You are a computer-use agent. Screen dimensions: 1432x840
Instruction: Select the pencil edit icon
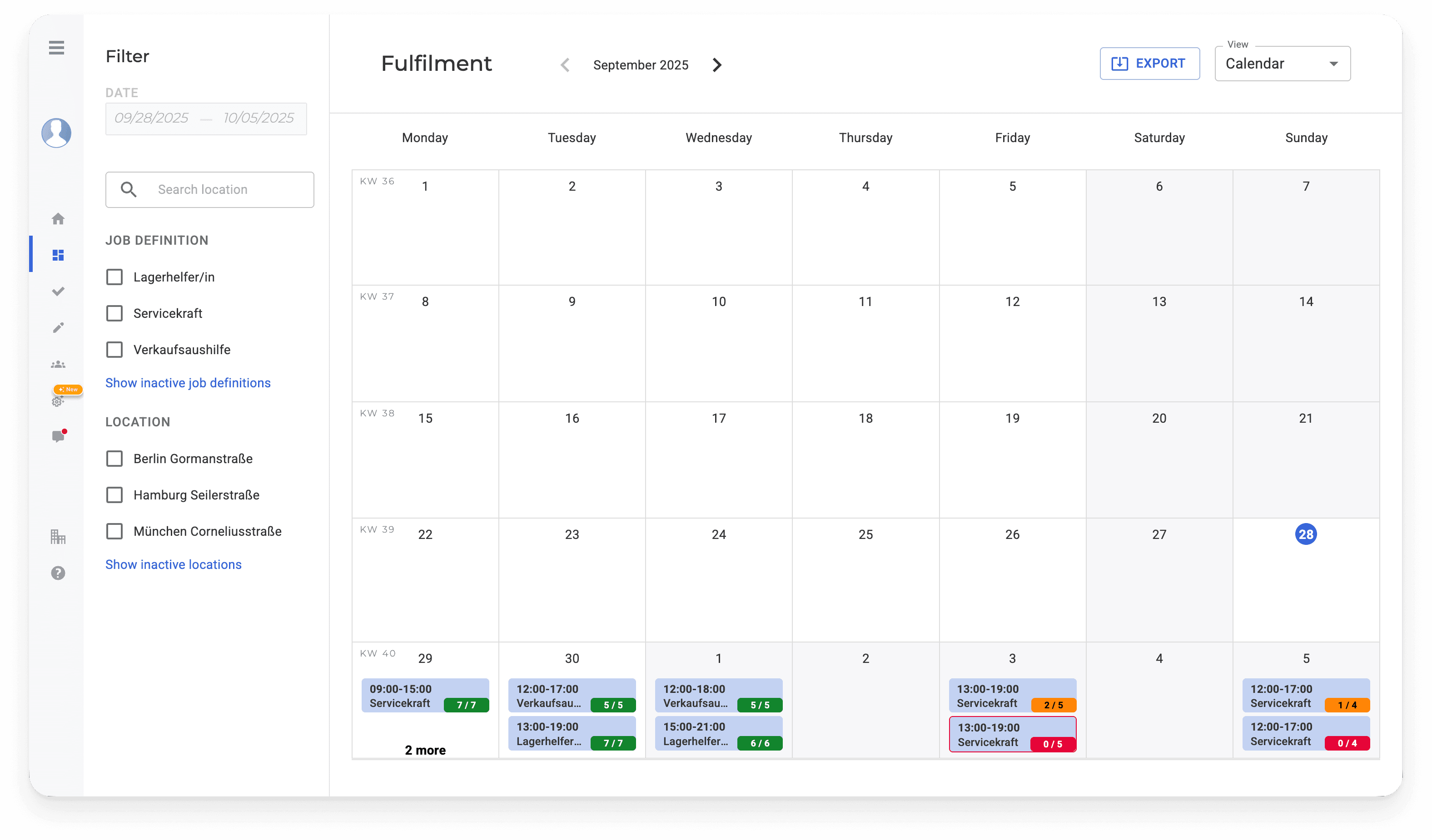(58, 328)
